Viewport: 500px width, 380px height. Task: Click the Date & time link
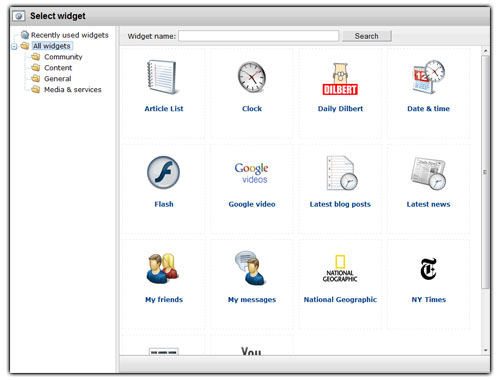click(428, 109)
